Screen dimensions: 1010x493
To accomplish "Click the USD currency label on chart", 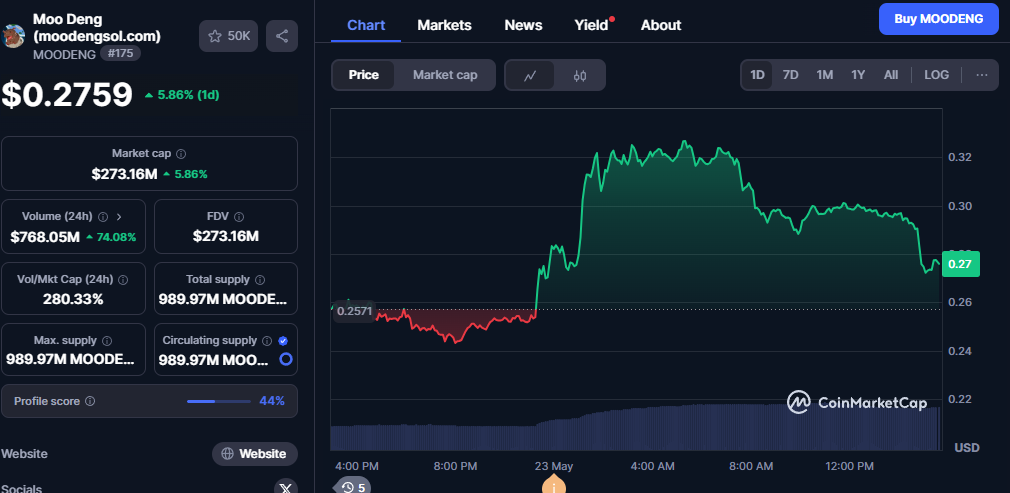I will coord(966,447).
